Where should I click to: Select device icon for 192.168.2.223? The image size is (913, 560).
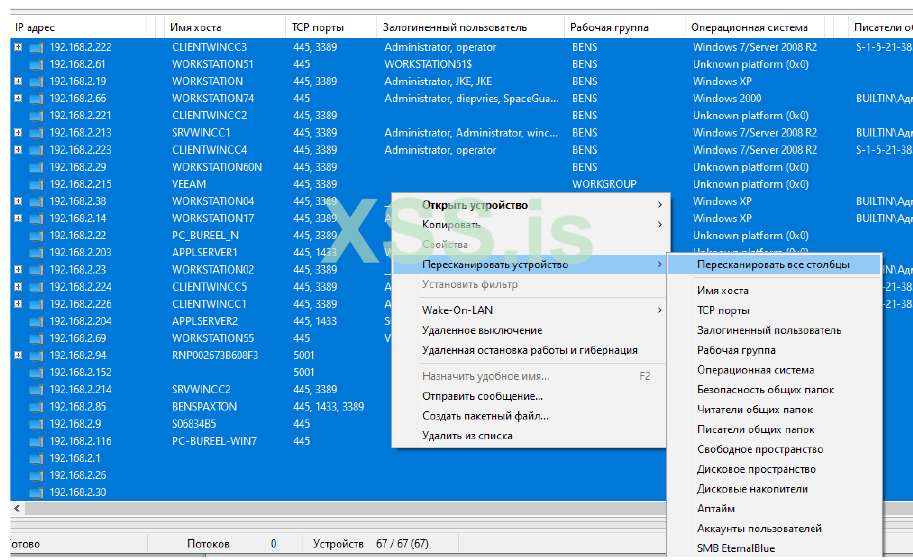36,150
